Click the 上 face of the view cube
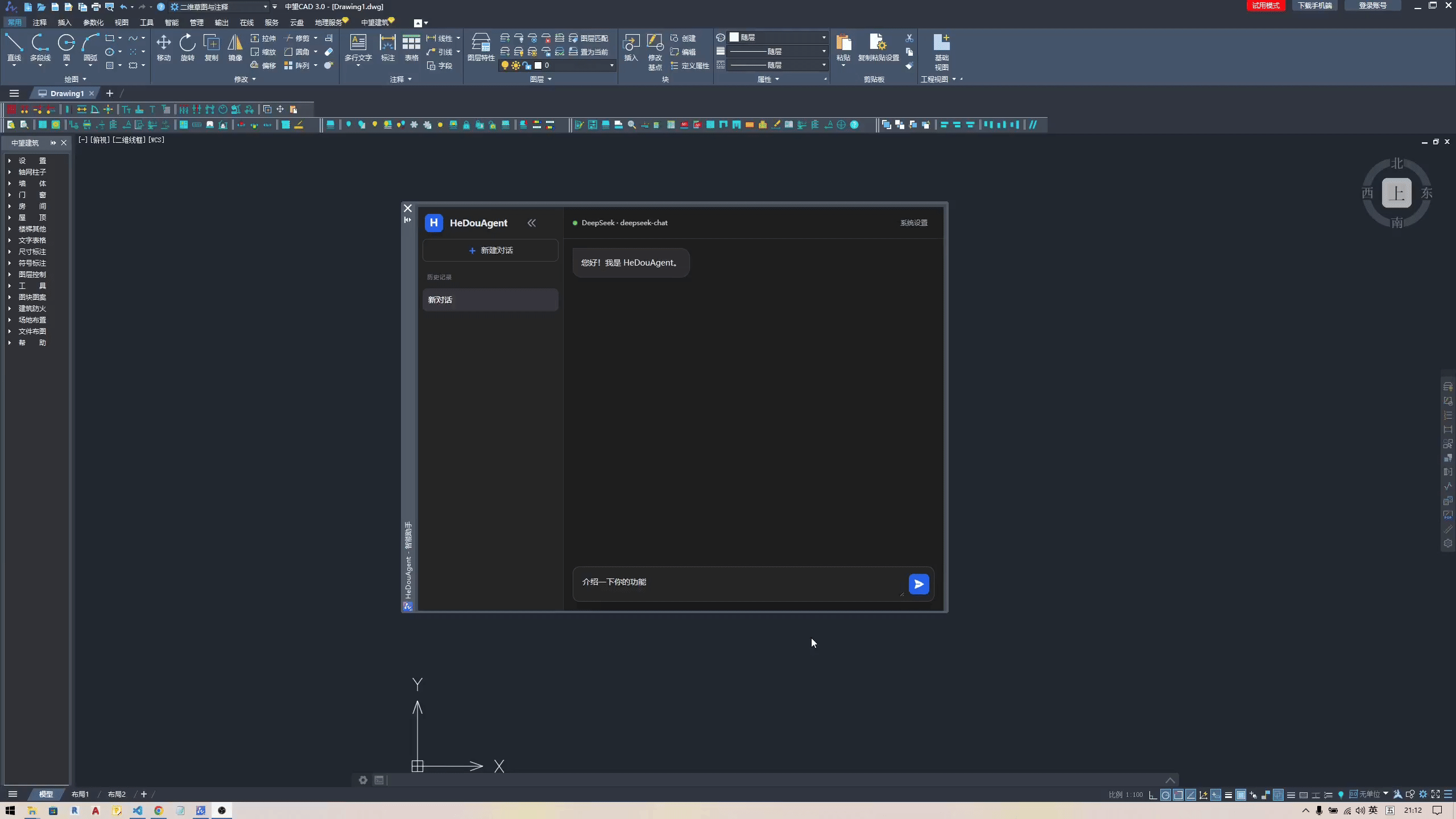 (1397, 193)
